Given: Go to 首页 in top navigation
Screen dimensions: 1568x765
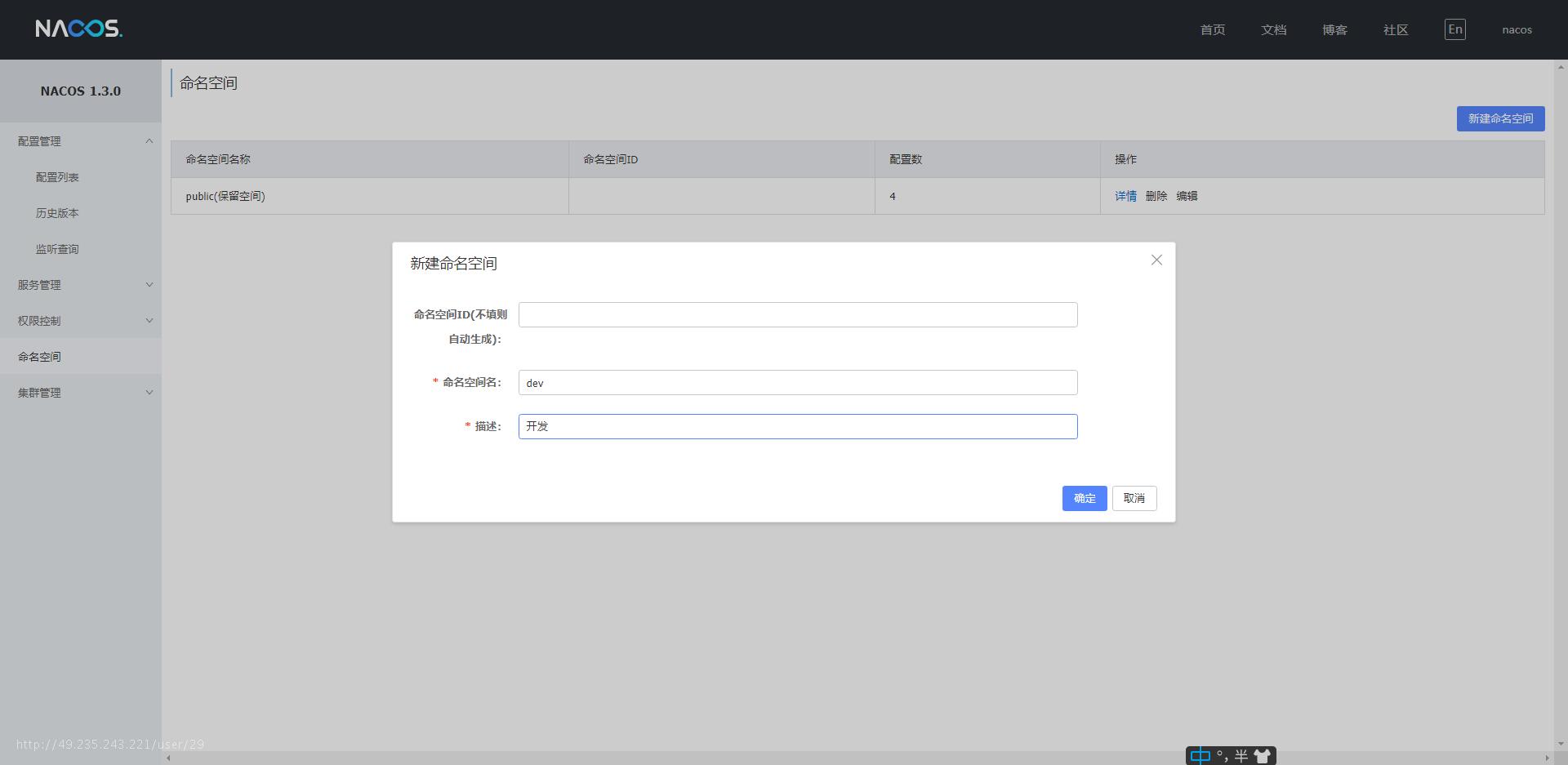Looking at the screenshot, I should [1213, 29].
